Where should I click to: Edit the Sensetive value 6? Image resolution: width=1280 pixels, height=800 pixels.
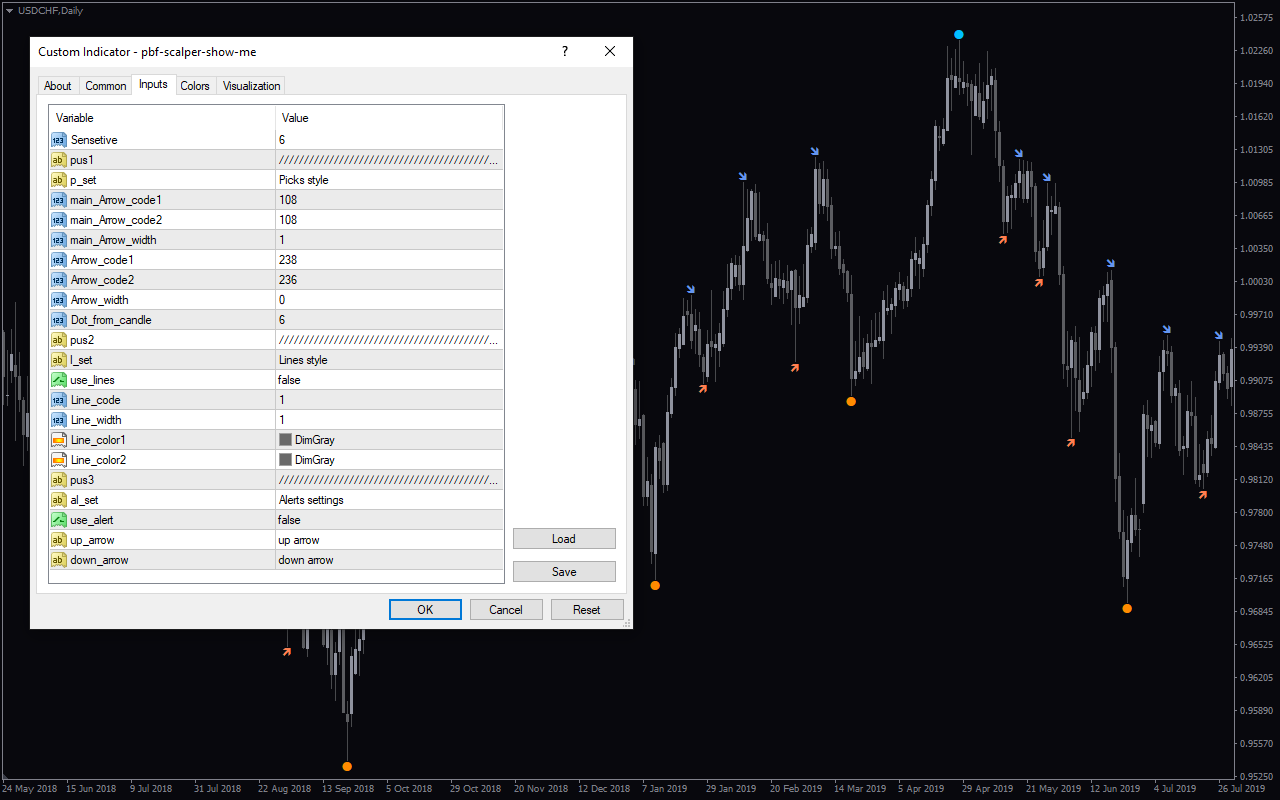[x=389, y=140]
